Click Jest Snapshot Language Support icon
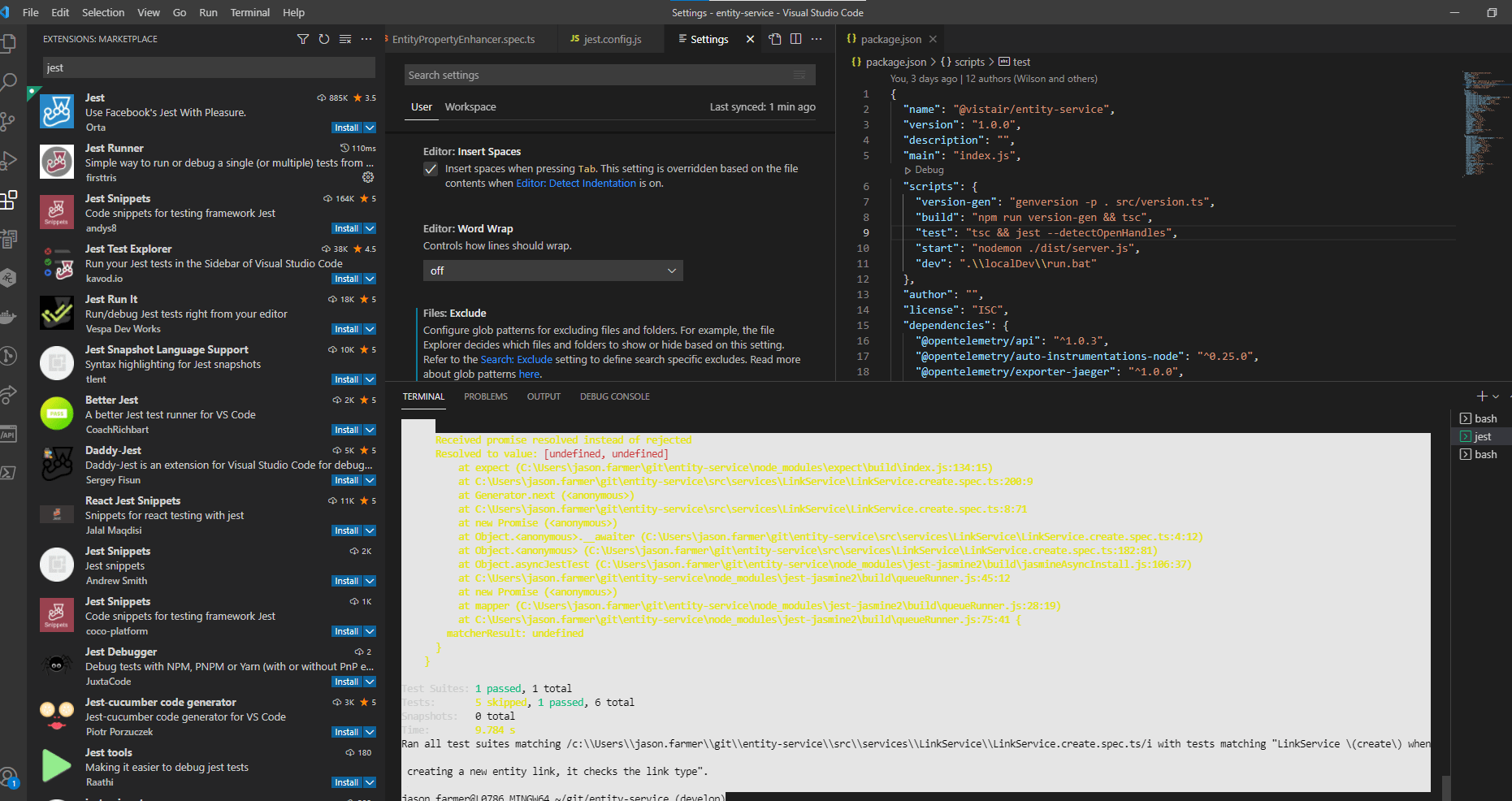This screenshot has width=1512, height=801. 57,363
